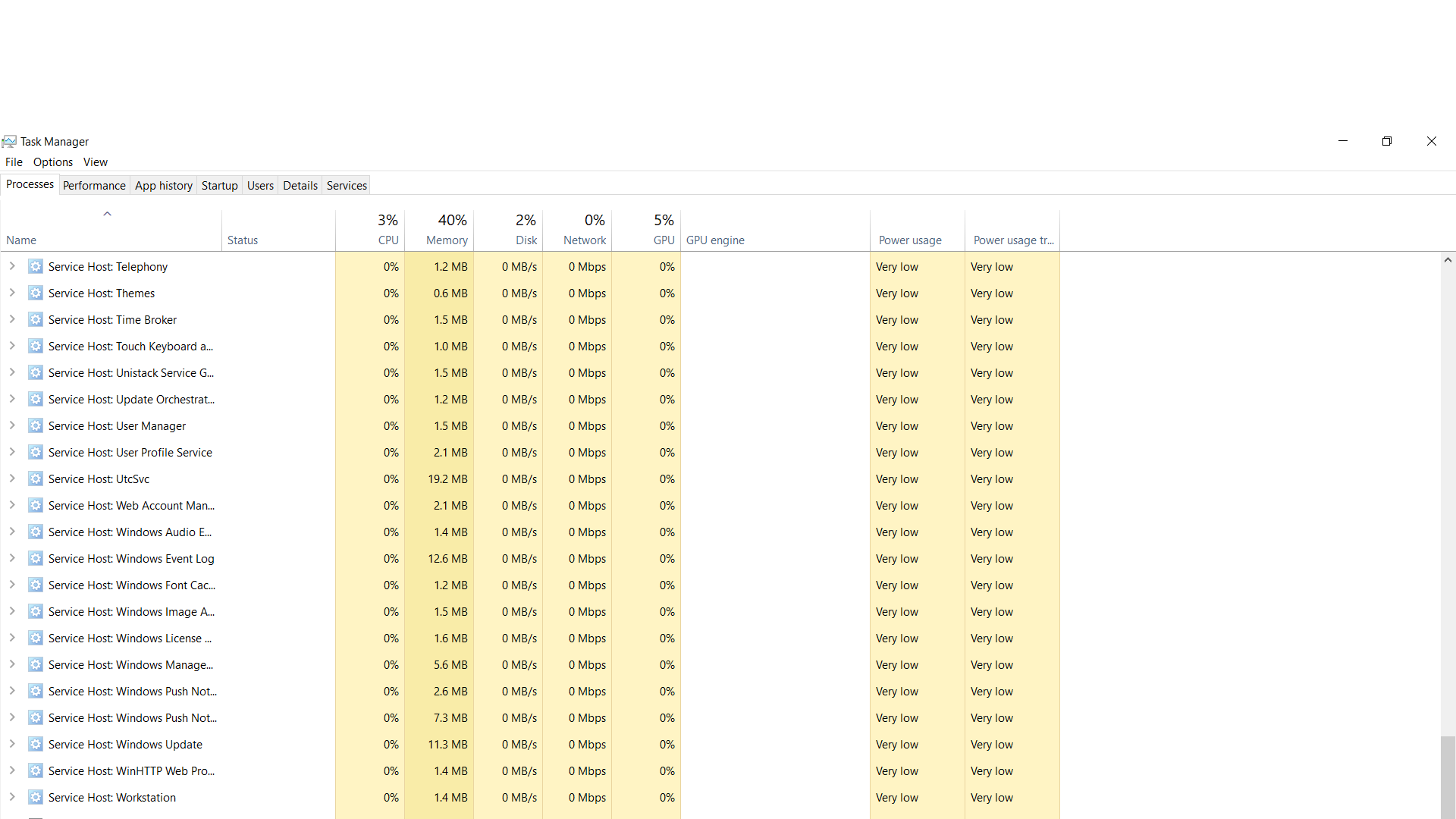Click the Windows Event Log service icon
Viewport: 1456px width, 819px height.
coord(36,559)
